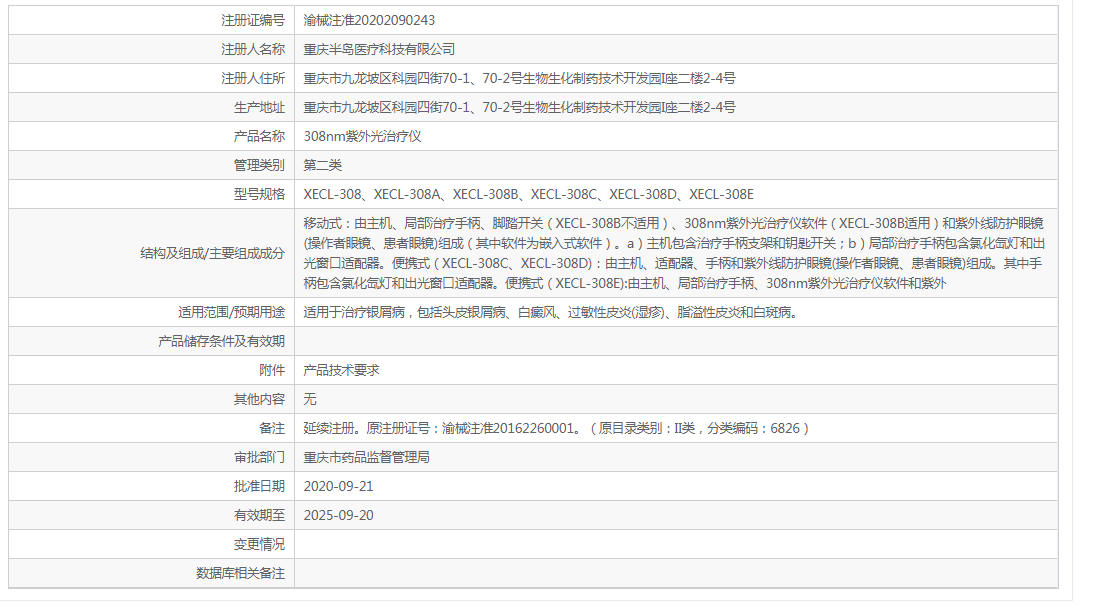Select registration number 渝械注准20202090243
The image size is (1107, 609).
pyautogui.click(x=369, y=20)
